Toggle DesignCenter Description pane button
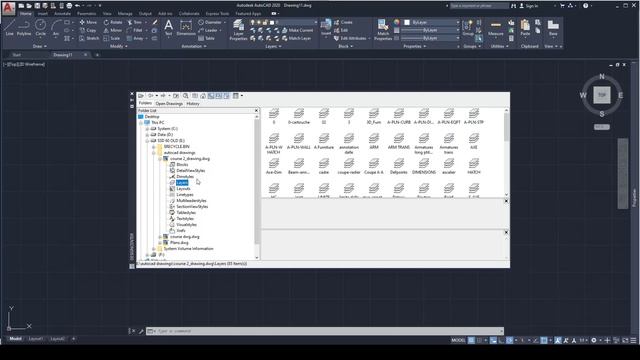 point(226,96)
